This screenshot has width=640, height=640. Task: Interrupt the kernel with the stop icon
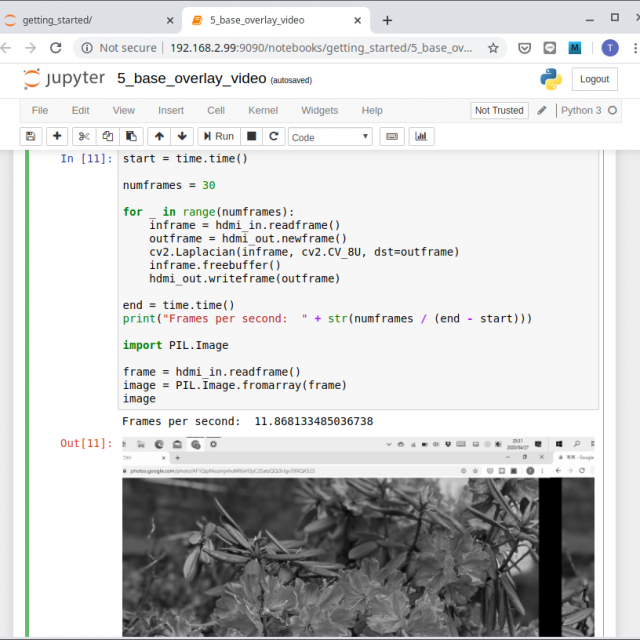[x=252, y=136]
